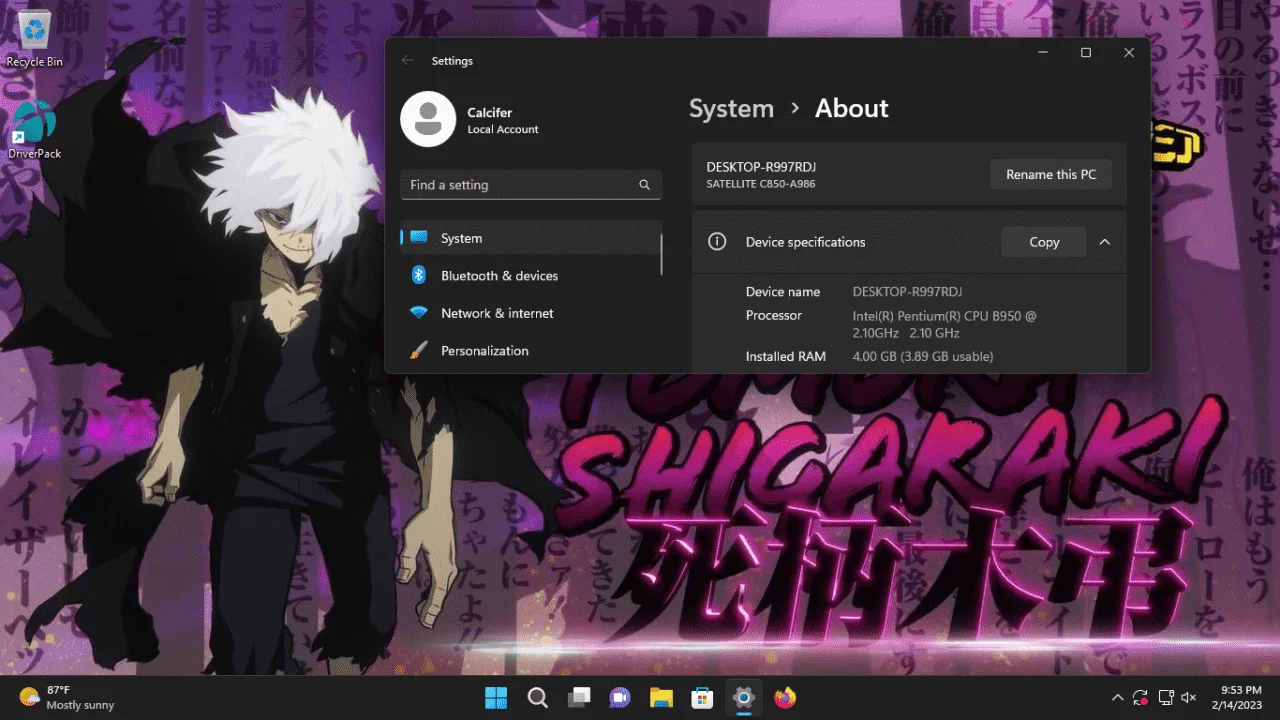Open Bluetooth & devices settings
This screenshot has height=720, width=1280.
531,276
